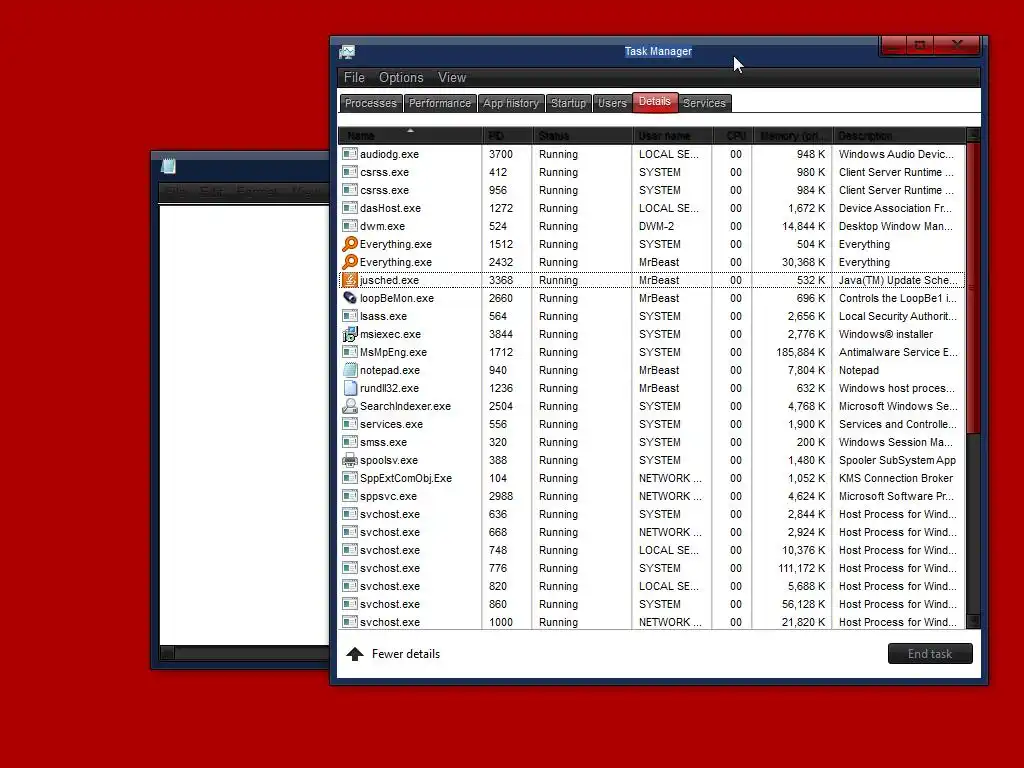Image resolution: width=1024 pixels, height=768 pixels.
Task: Open the View menu
Action: point(452,77)
